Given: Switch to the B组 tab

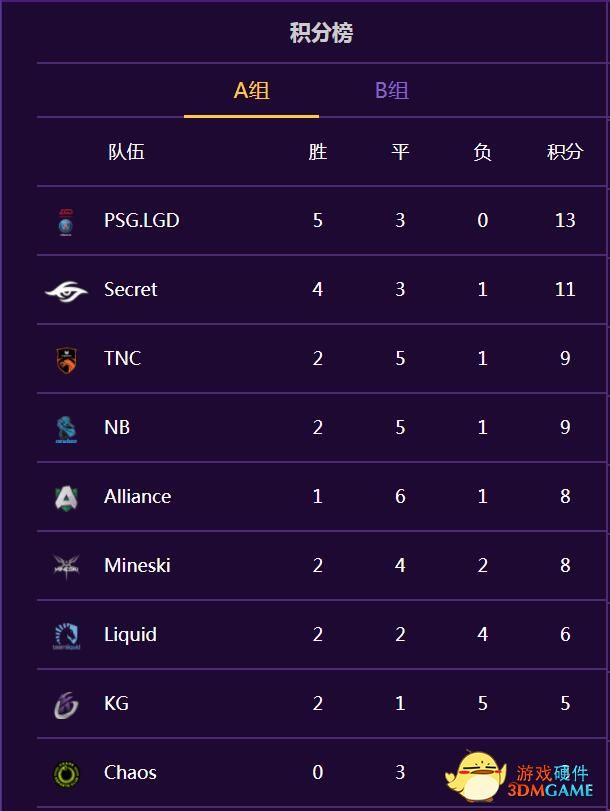Looking at the screenshot, I should pos(392,91).
